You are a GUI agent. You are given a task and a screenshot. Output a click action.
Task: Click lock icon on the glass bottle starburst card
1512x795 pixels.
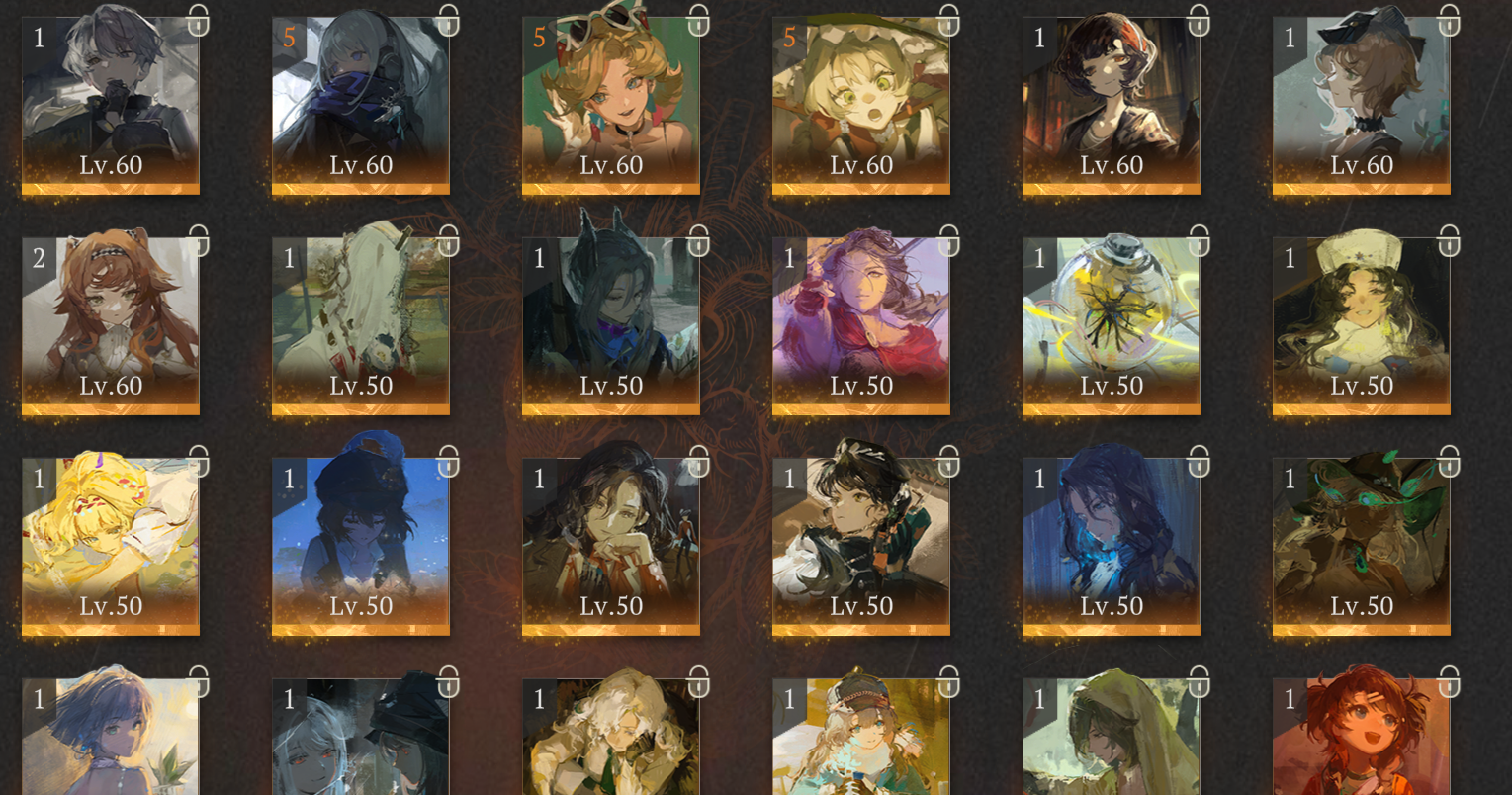[1199, 239]
